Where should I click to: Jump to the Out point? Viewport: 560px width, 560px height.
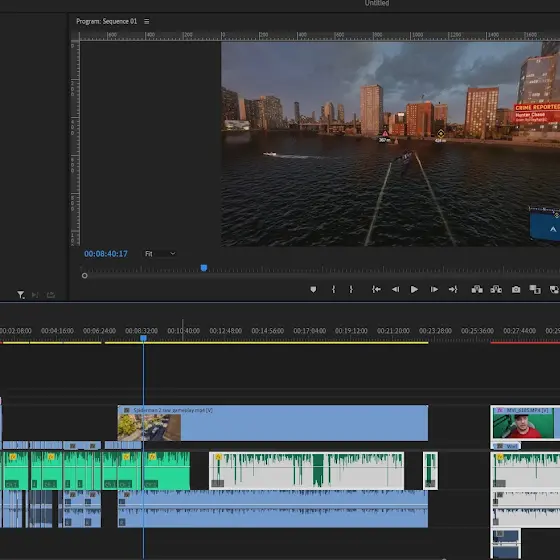[x=453, y=289]
